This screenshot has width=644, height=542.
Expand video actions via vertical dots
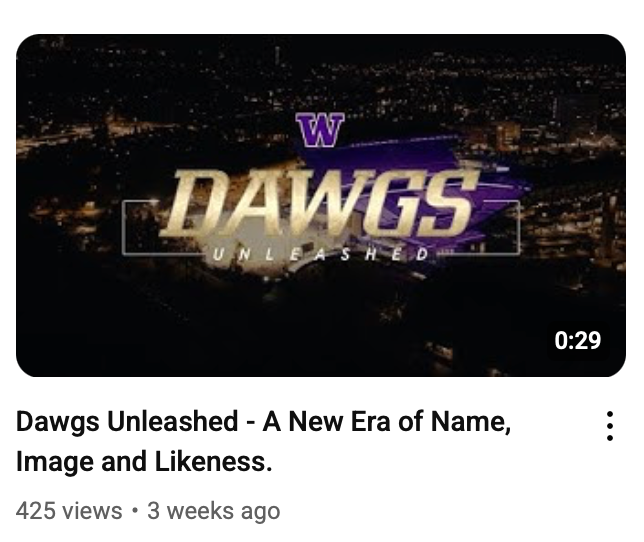pos(610,426)
